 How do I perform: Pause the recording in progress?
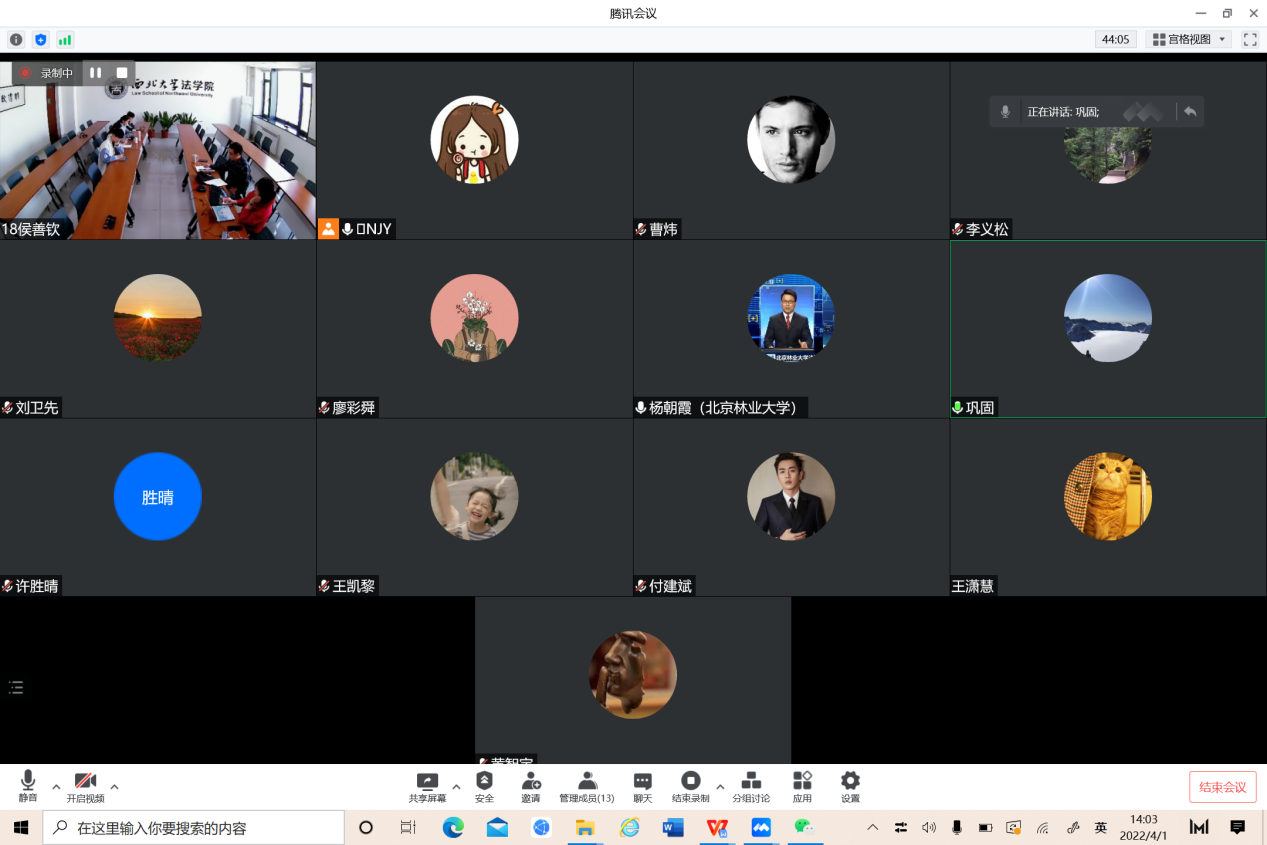coord(96,73)
